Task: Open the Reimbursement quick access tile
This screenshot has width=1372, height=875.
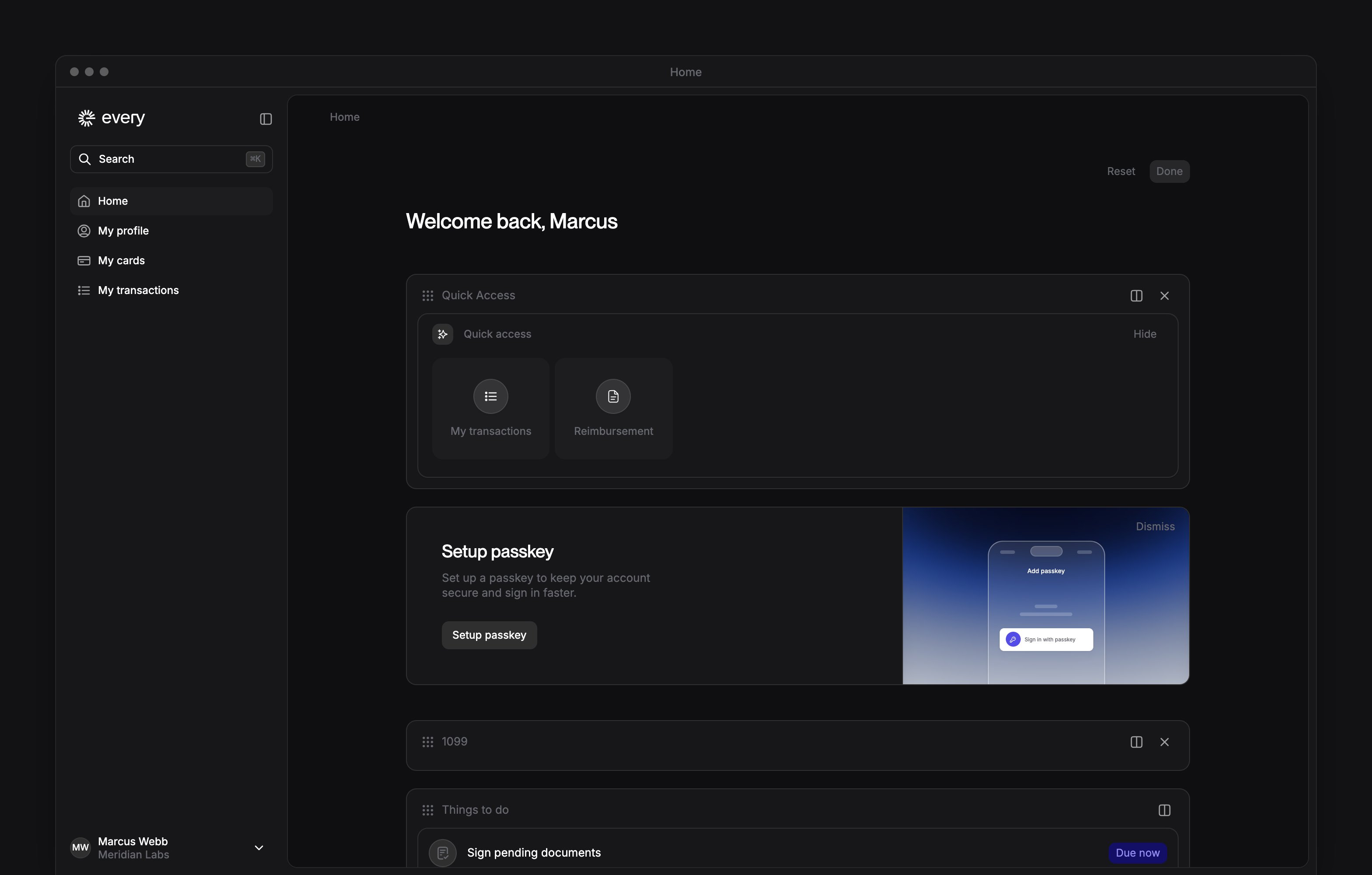Action: click(x=614, y=409)
